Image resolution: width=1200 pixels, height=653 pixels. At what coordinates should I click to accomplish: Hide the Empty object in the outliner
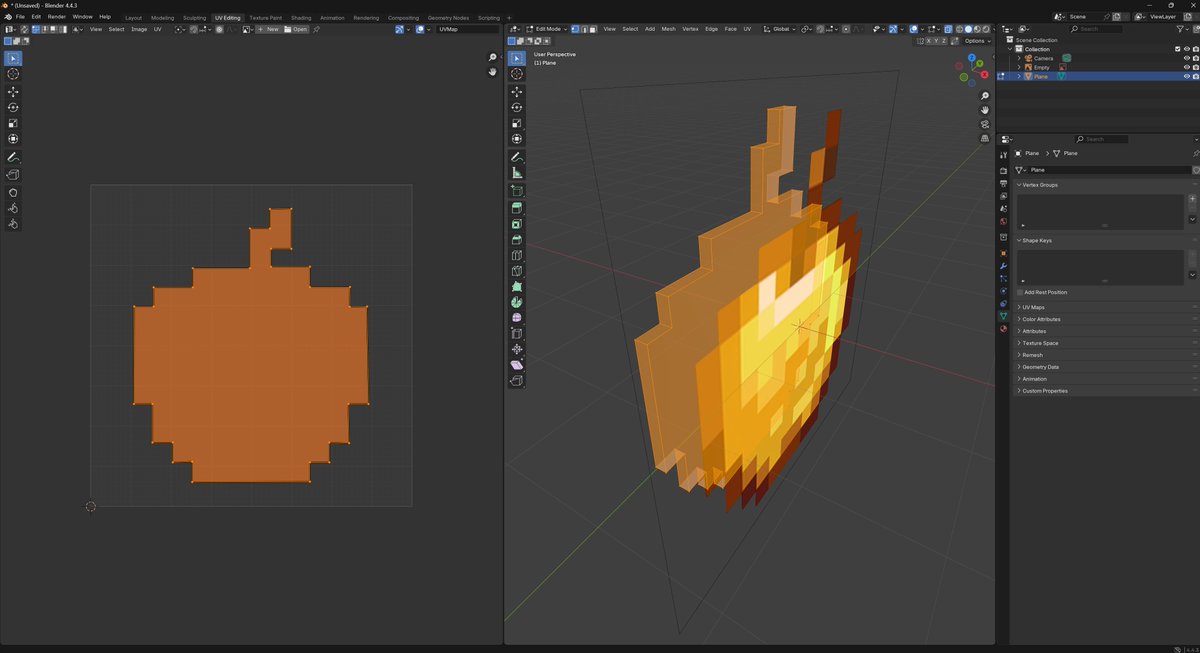[x=1187, y=67]
